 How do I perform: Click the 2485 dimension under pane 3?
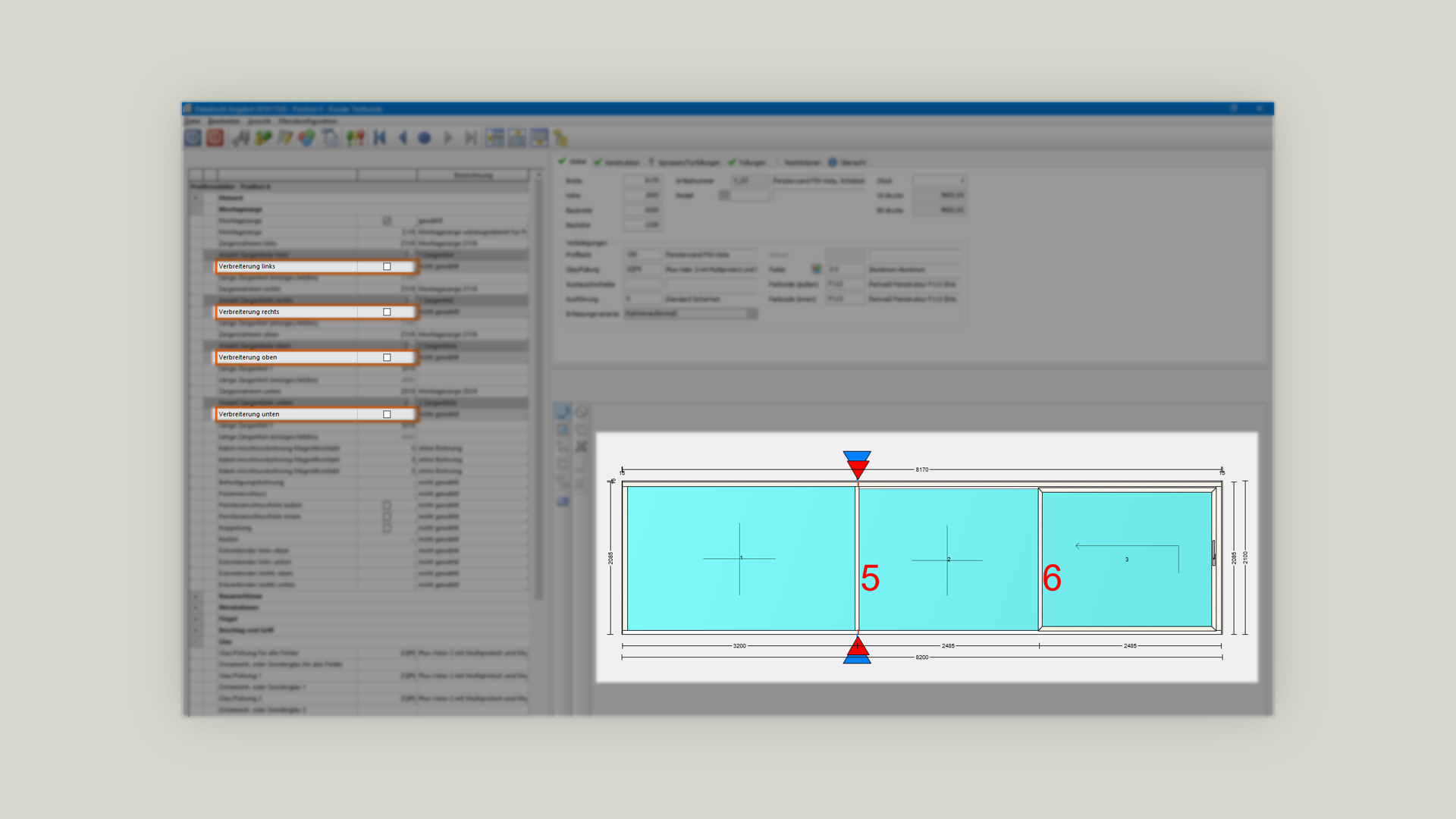coord(1130,646)
